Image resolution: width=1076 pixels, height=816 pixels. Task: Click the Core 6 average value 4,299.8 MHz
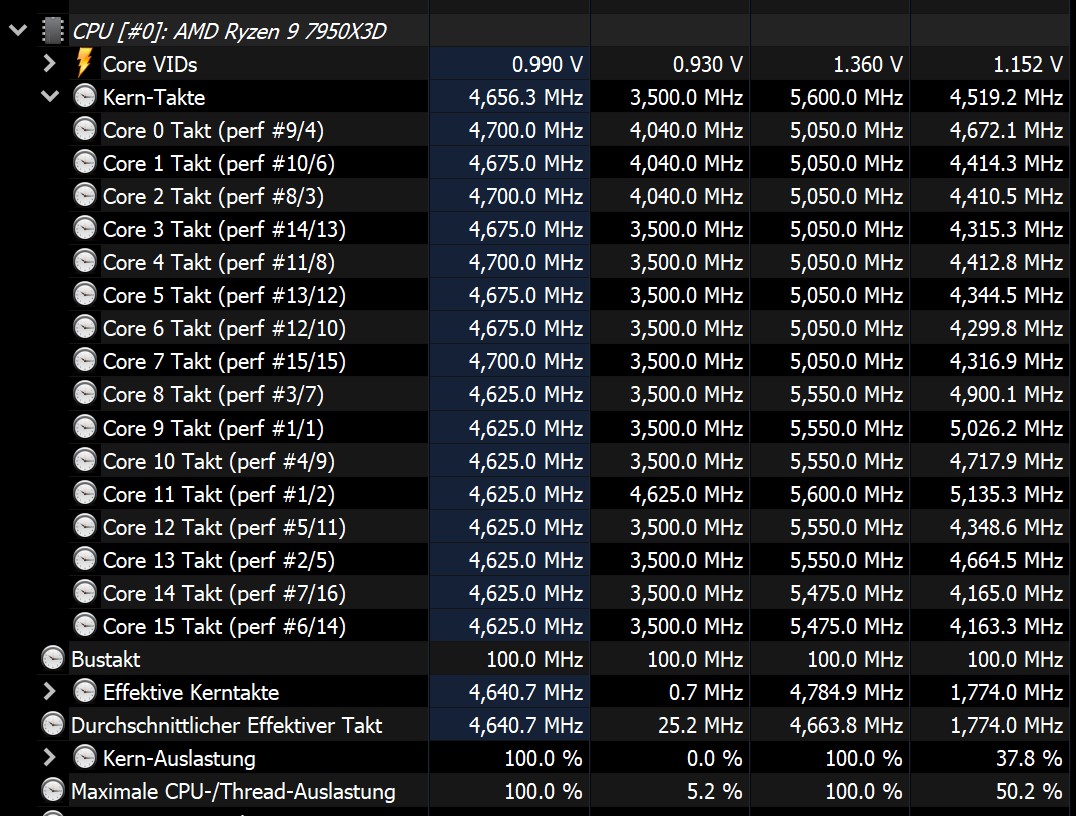tap(1006, 329)
